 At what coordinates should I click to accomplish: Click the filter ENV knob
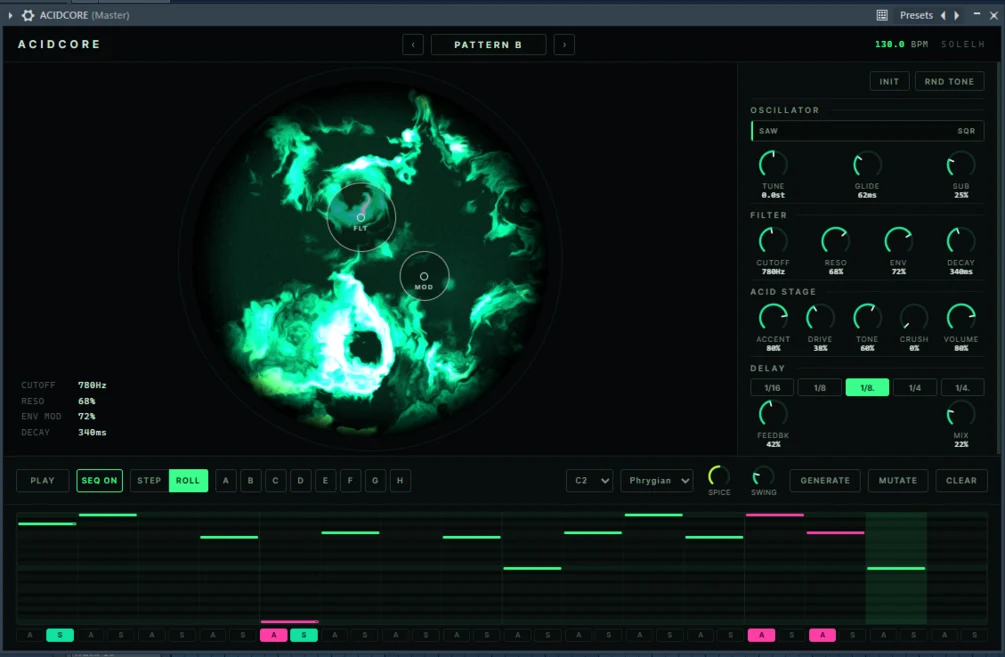point(898,241)
